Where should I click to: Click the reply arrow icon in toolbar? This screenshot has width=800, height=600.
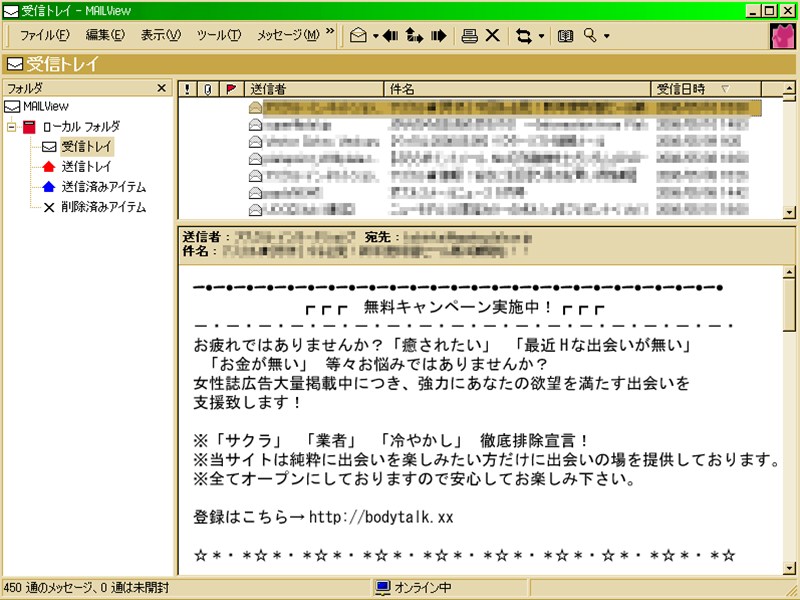coord(391,36)
